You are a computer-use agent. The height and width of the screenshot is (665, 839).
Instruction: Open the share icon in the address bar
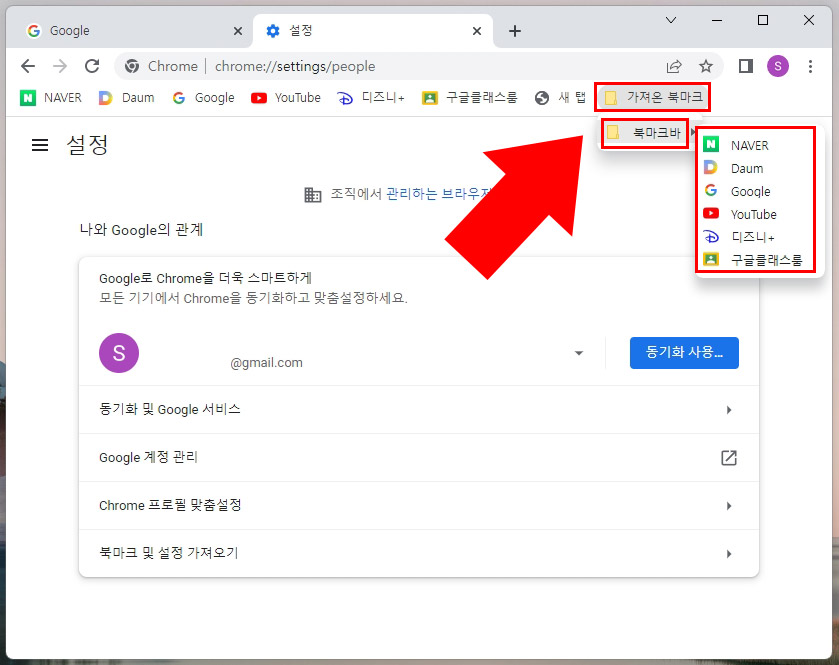[675, 65]
